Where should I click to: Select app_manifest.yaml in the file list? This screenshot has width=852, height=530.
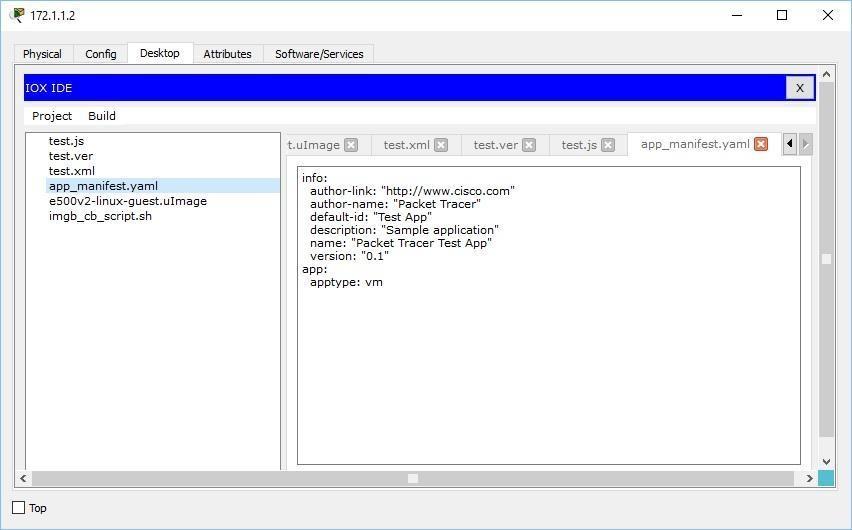coord(163,186)
